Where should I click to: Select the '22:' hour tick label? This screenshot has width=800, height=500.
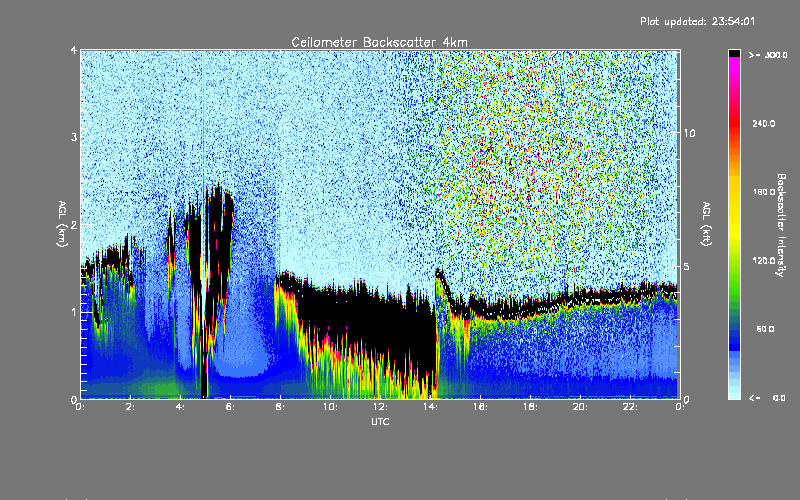[630, 407]
